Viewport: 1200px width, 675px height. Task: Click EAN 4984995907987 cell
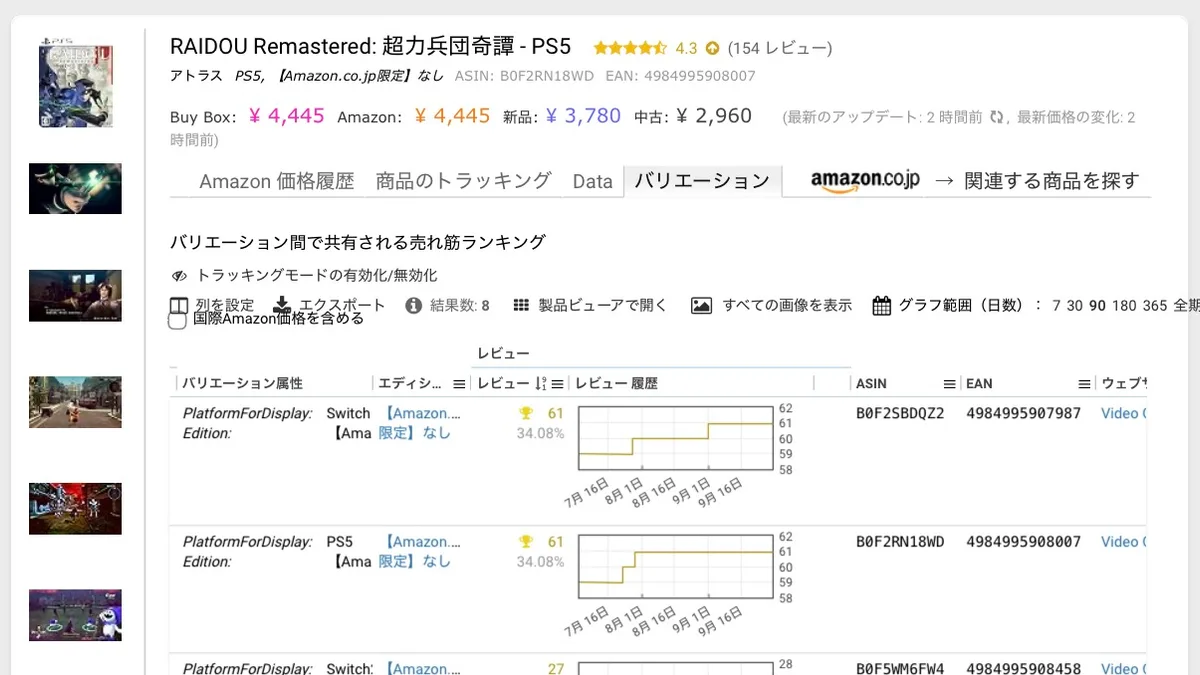click(x=1023, y=413)
